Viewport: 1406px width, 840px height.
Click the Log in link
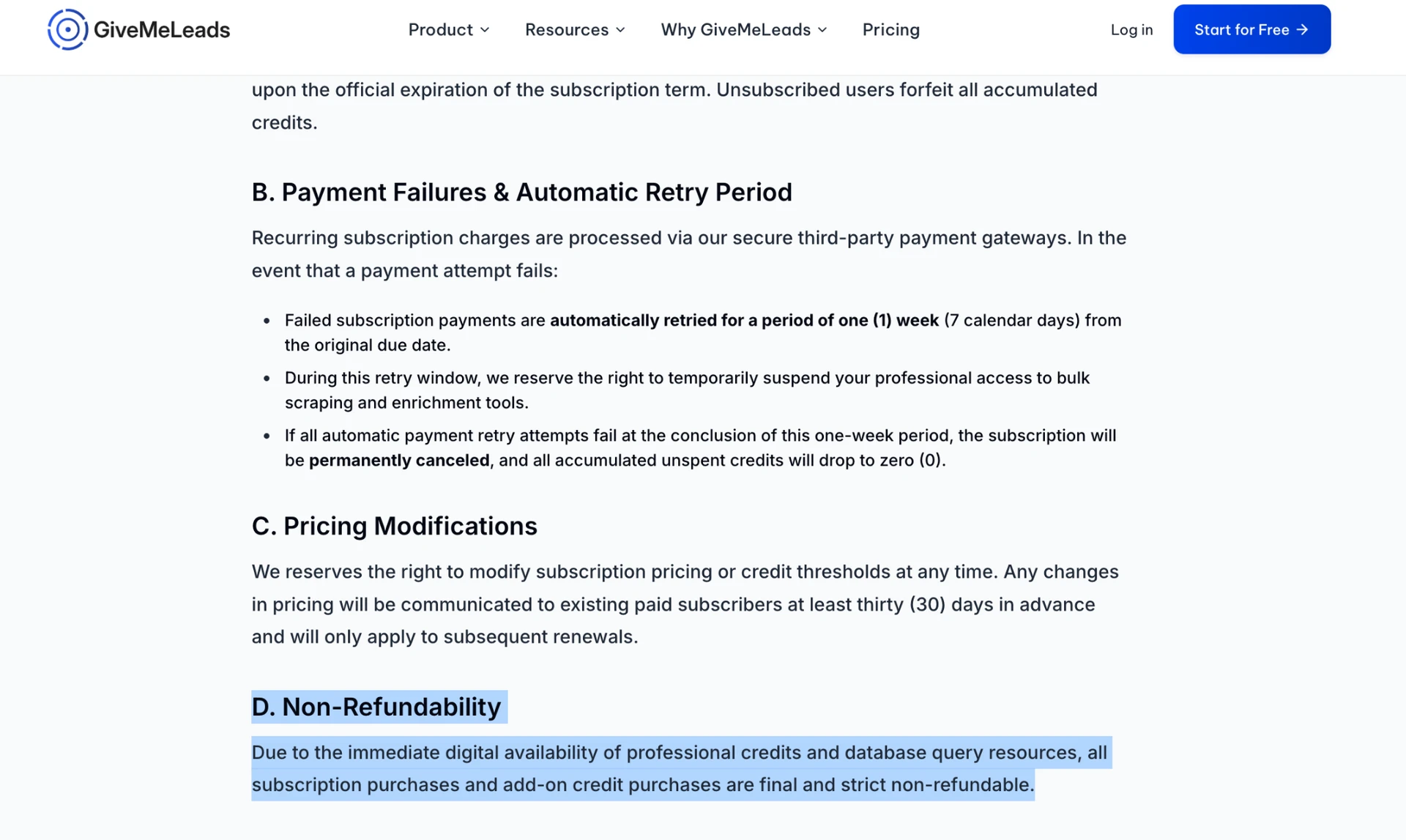click(x=1131, y=30)
